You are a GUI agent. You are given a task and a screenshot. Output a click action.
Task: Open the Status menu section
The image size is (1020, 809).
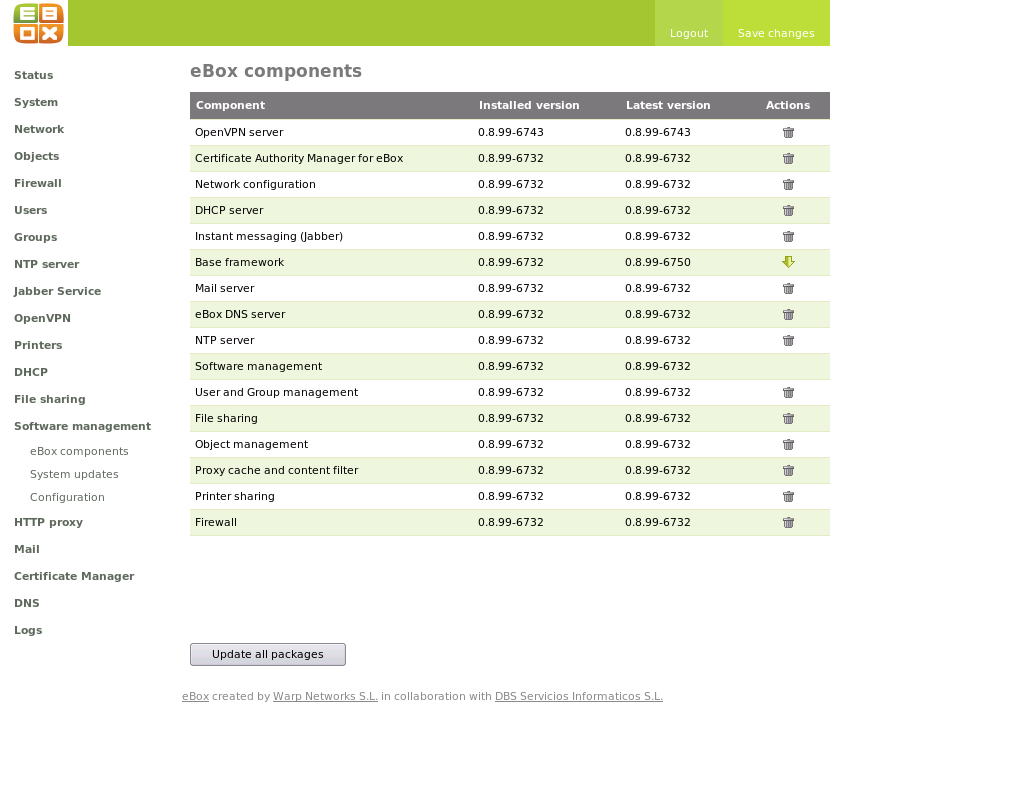coord(34,75)
